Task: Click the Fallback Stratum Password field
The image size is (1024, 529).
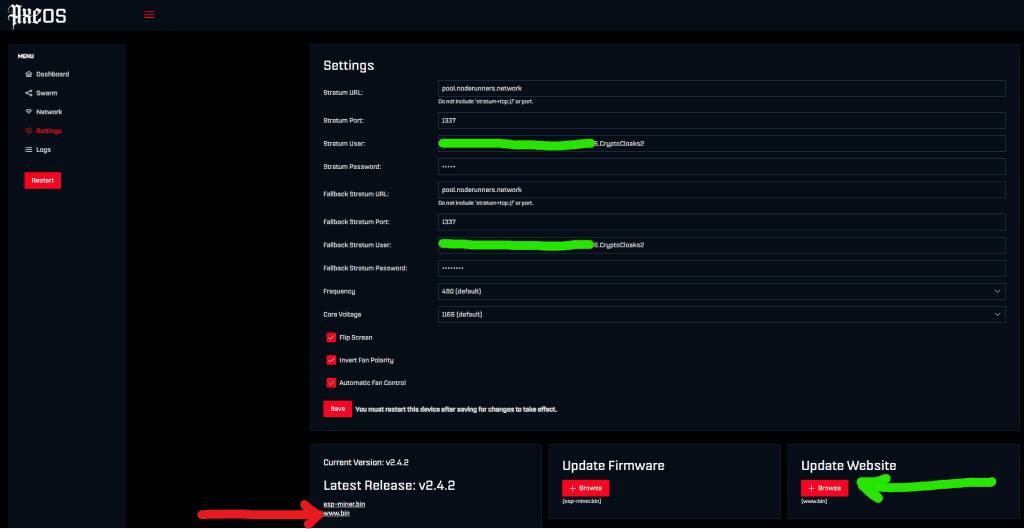Action: pos(722,268)
